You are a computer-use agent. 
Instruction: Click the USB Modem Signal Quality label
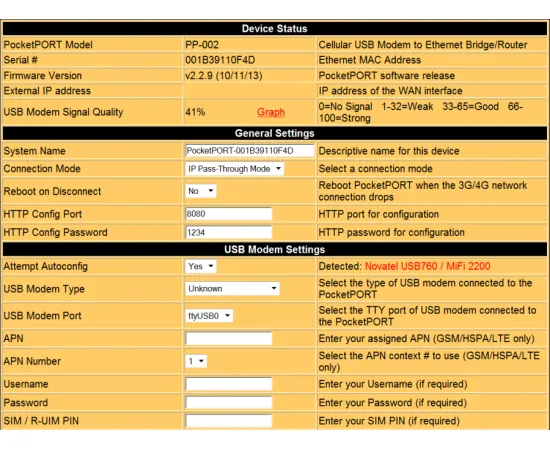pyautogui.click(x=63, y=112)
